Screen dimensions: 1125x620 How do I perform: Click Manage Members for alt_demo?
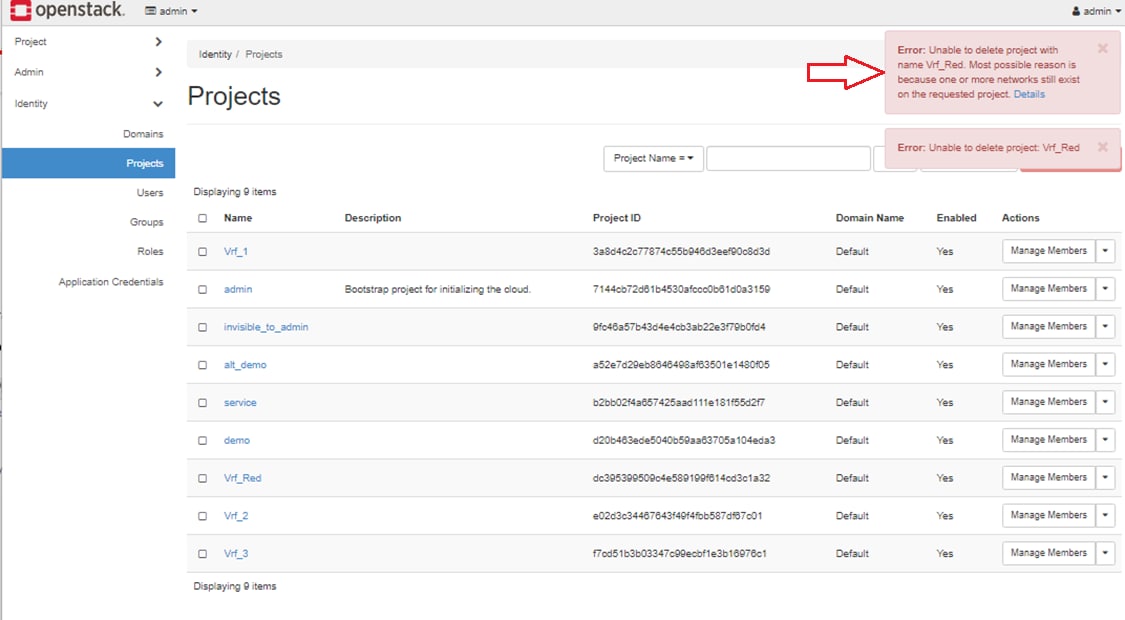[x=1048, y=365]
